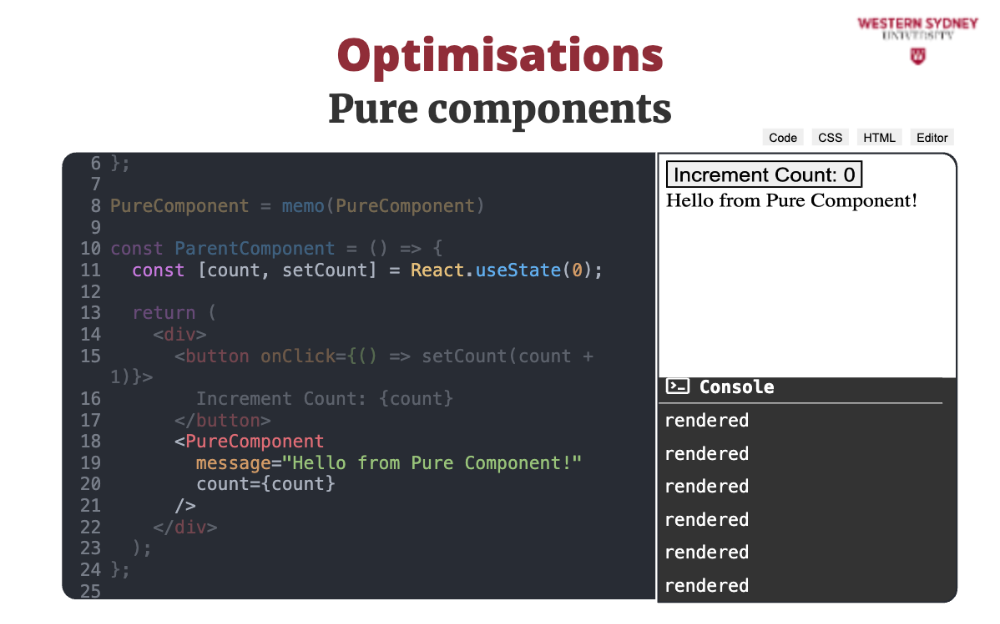
Task: Click the Pure components subtitle
Action: [x=499, y=109]
